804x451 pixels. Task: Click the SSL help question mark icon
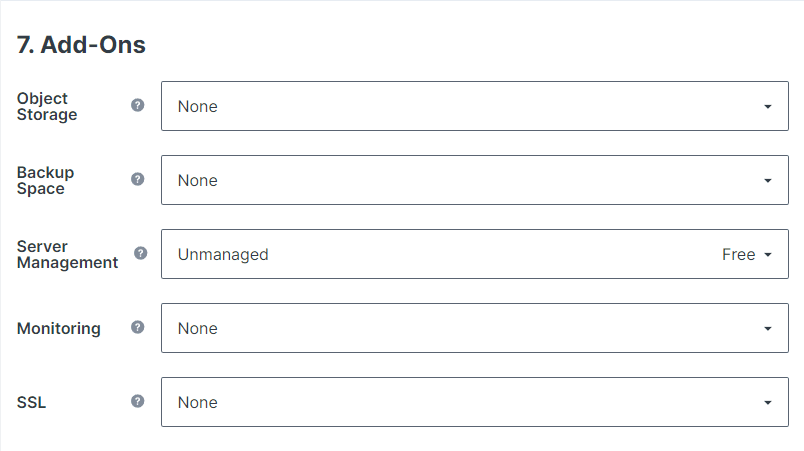coord(137,401)
